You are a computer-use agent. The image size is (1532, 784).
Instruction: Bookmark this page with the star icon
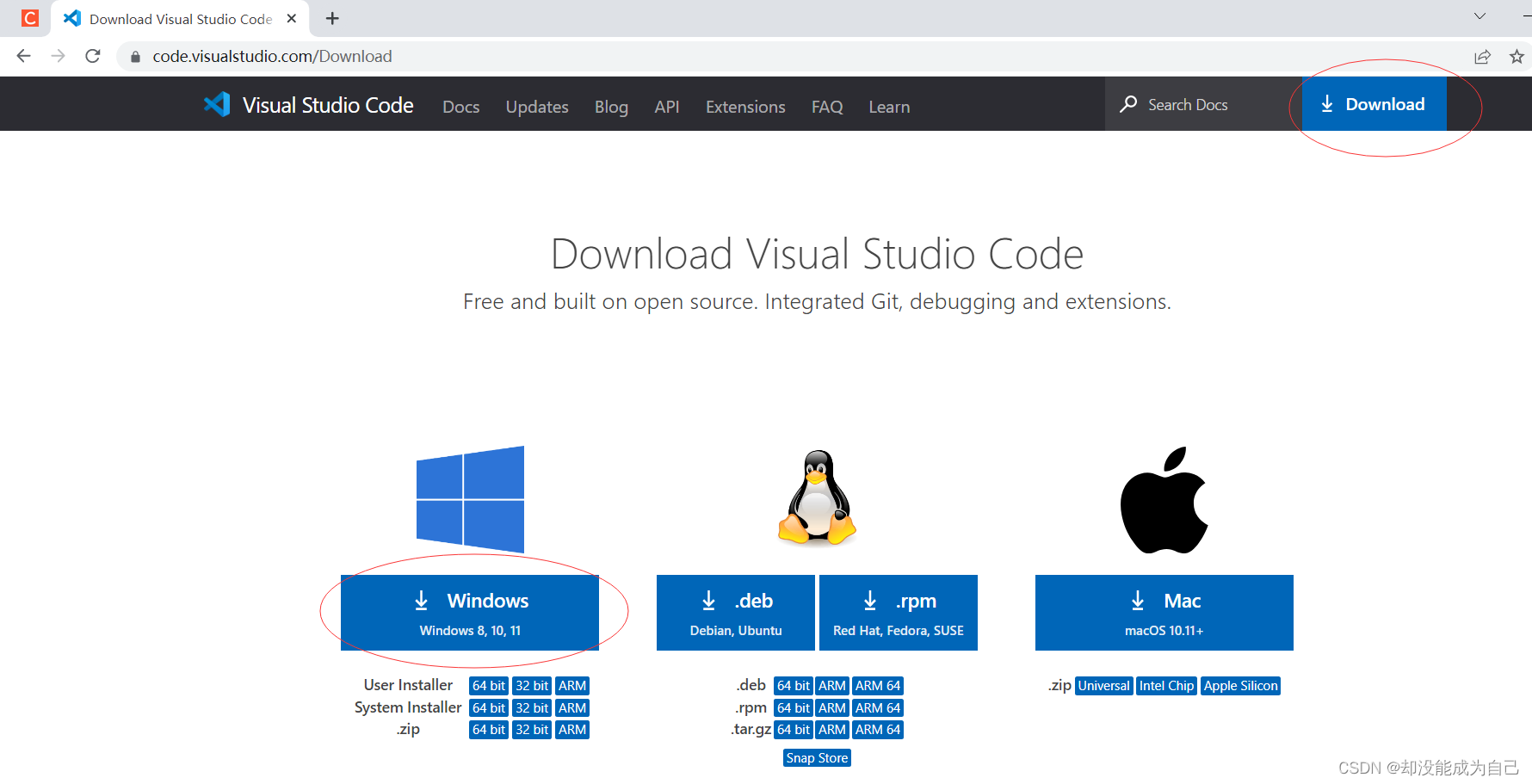pos(1517,57)
